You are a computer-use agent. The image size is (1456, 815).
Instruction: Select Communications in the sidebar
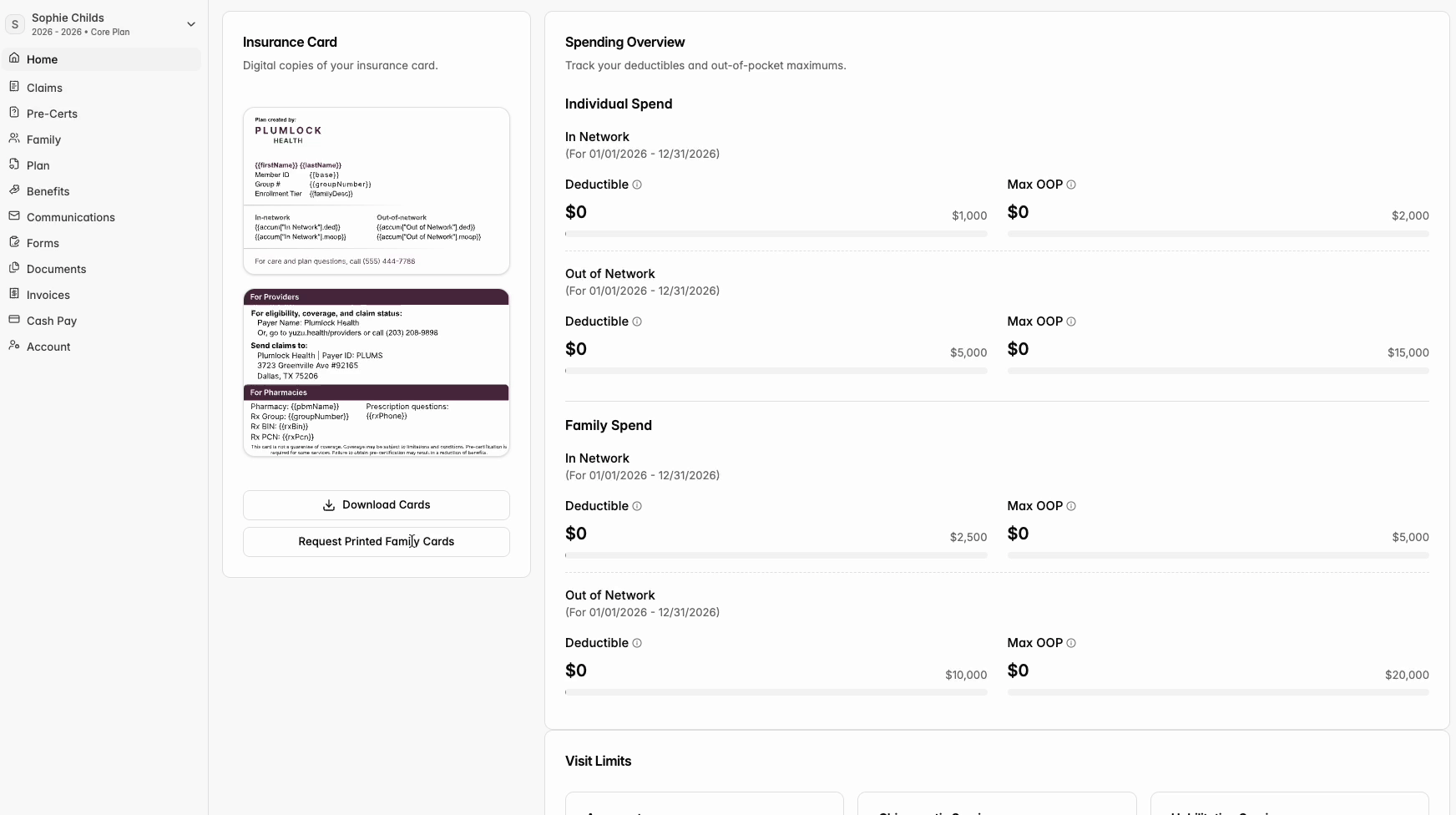102,217
